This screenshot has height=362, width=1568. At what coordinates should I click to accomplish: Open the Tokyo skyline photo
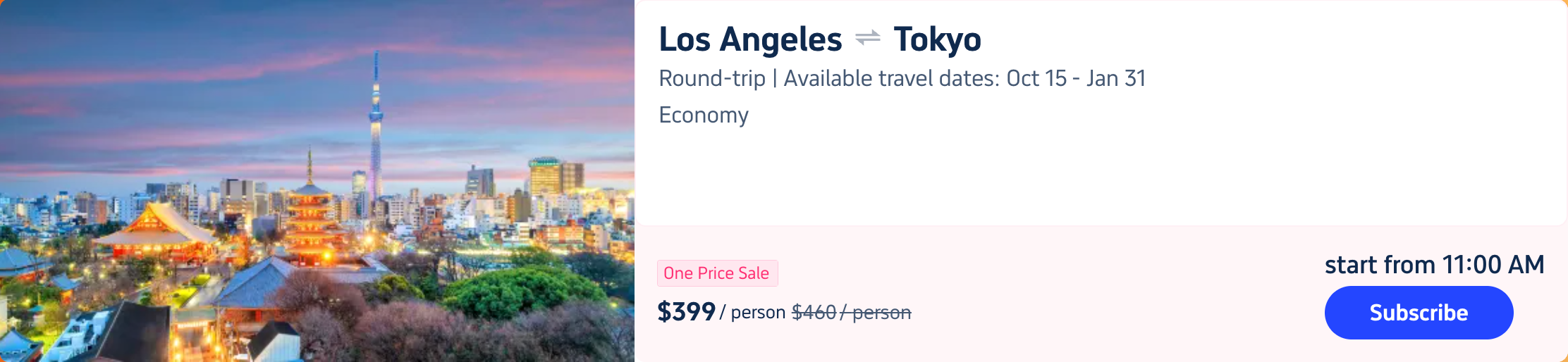(317, 181)
